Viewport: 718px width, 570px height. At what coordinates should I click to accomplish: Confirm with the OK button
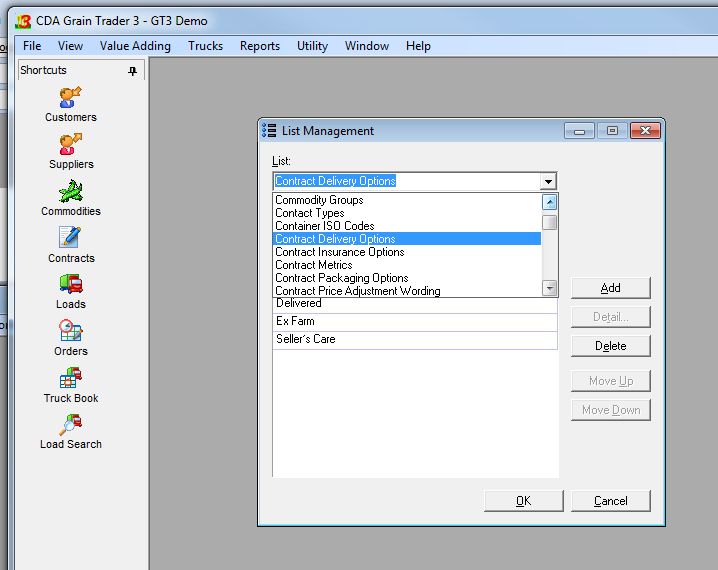click(x=523, y=501)
